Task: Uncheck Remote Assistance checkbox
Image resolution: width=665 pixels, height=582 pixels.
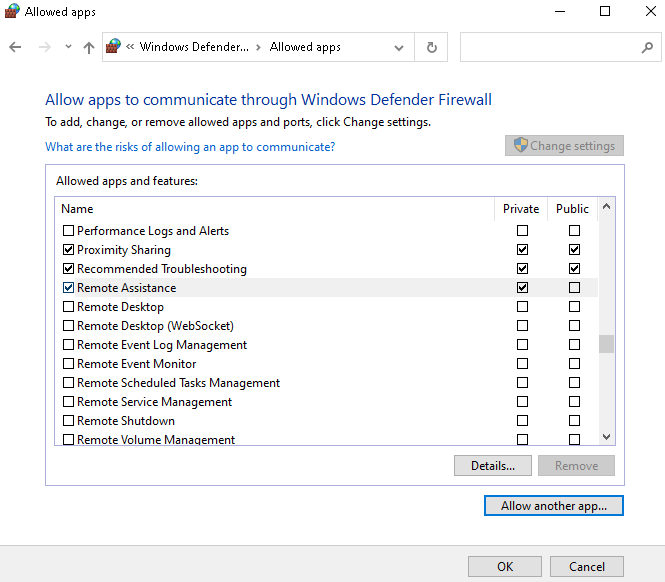Action: click(x=68, y=288)
